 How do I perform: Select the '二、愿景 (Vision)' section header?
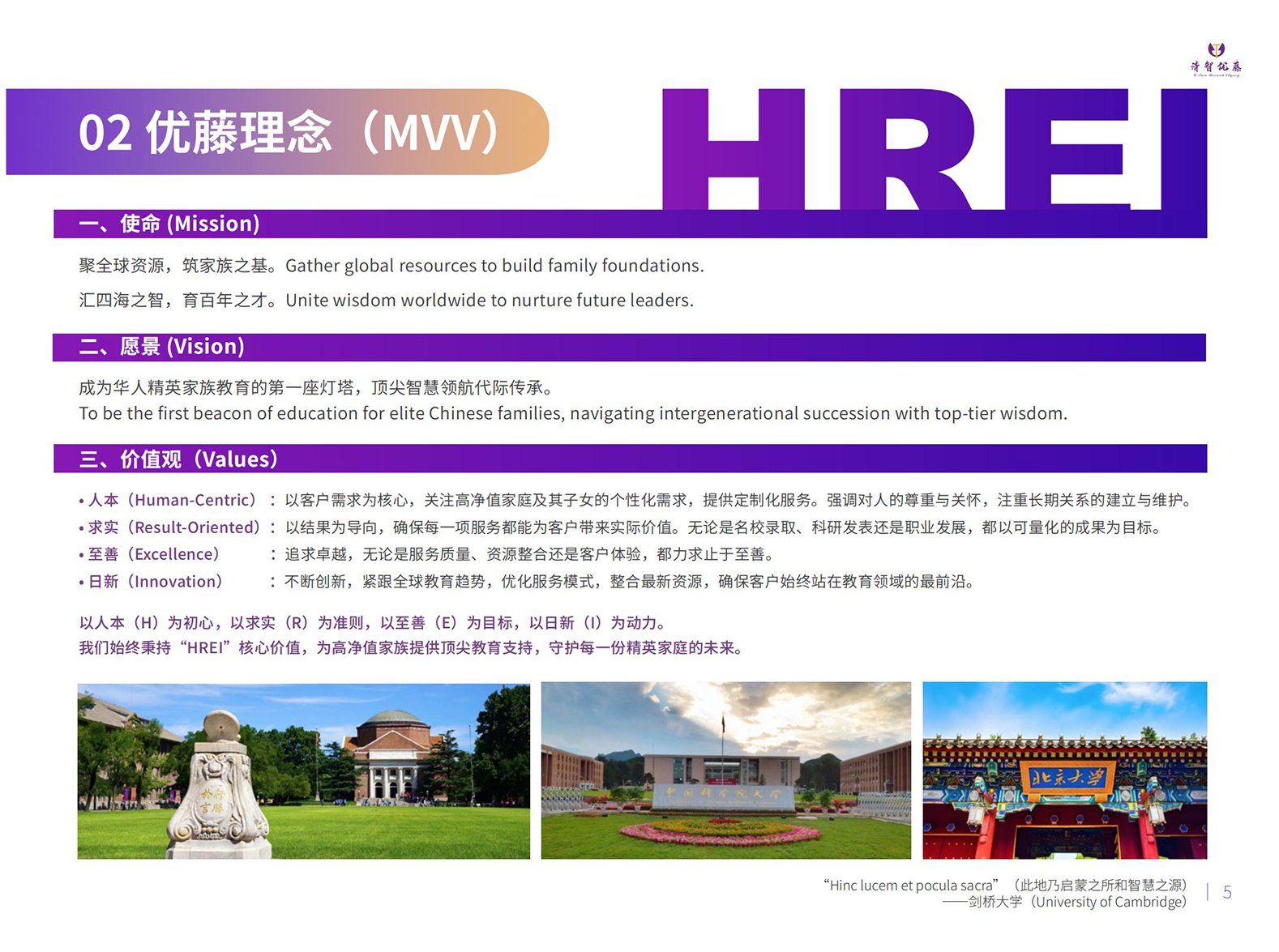click(629, 347)
